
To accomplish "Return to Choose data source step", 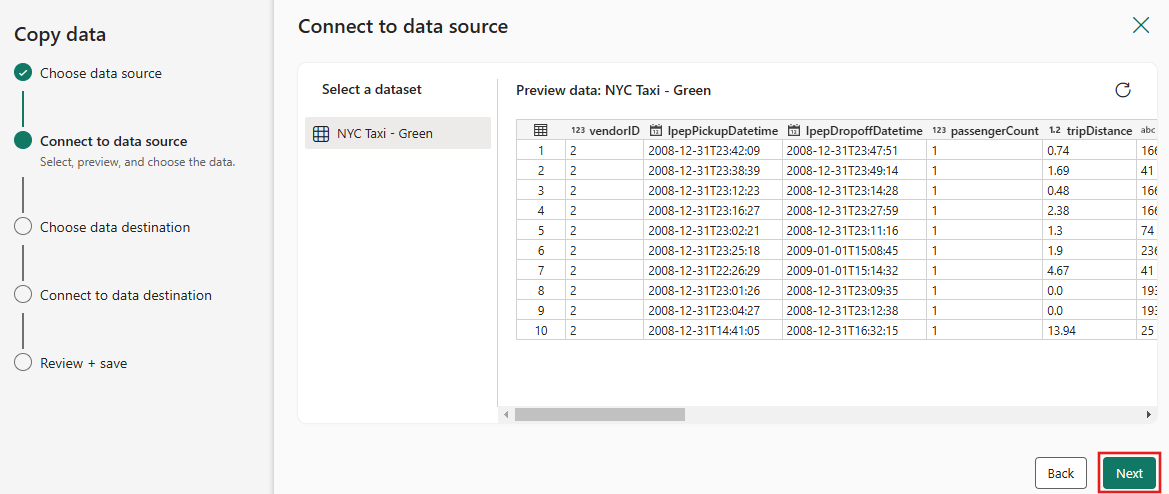I will coord(100,73).
